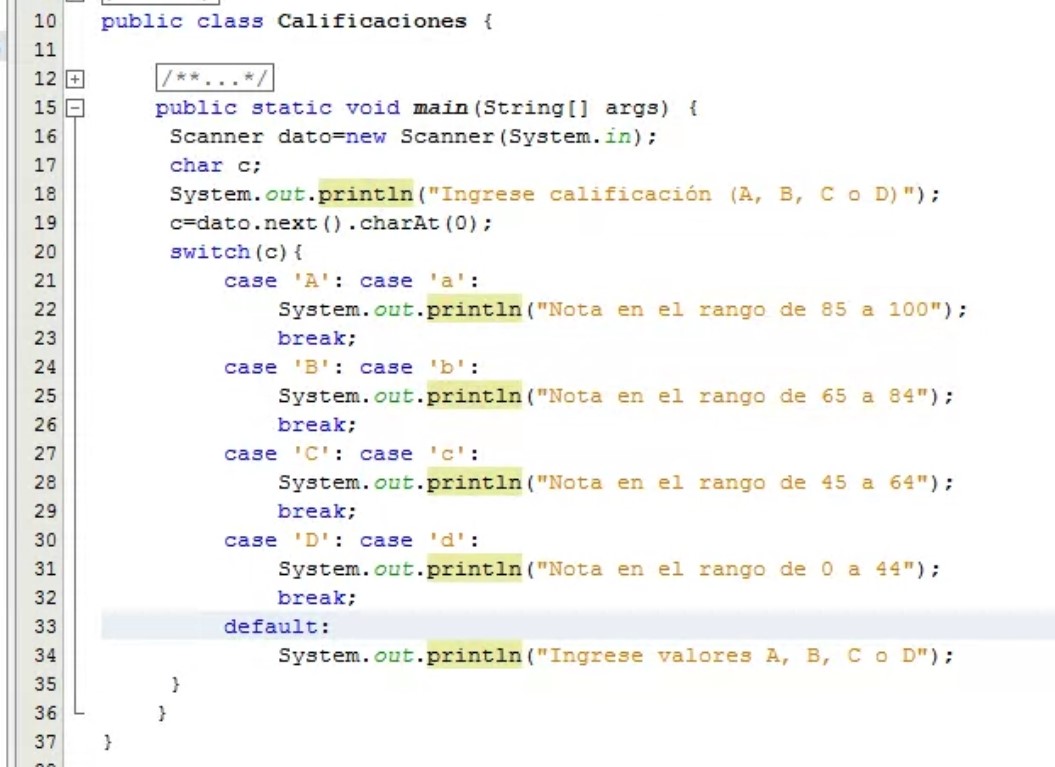Viewport: 1055px width, 767px height.
Task: Click the break statement on line 29
Action: pos(317,512)
